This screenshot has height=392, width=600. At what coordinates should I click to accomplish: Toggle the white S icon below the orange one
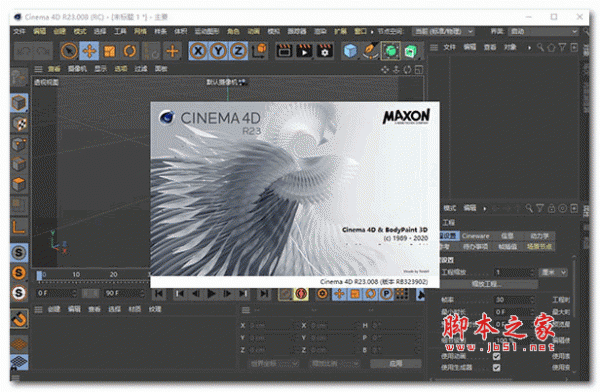click(19, 293)
